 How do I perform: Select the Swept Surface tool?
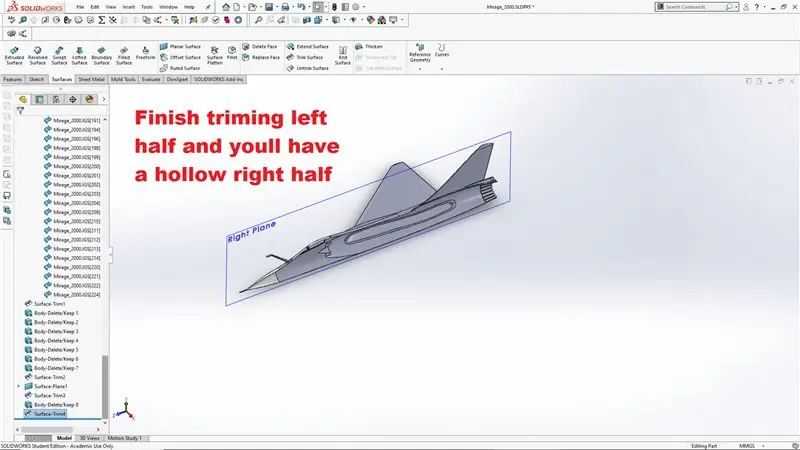(59, 55)
